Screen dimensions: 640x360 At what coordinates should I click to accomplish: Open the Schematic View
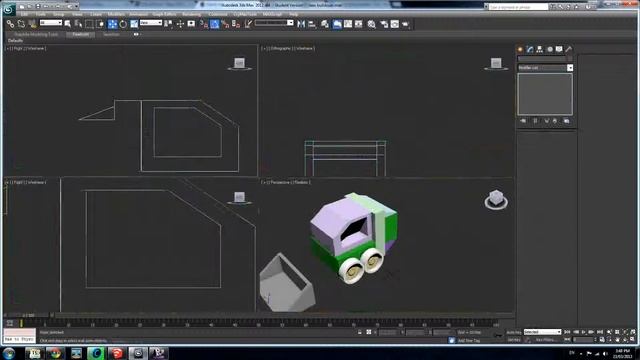[358, 24]
